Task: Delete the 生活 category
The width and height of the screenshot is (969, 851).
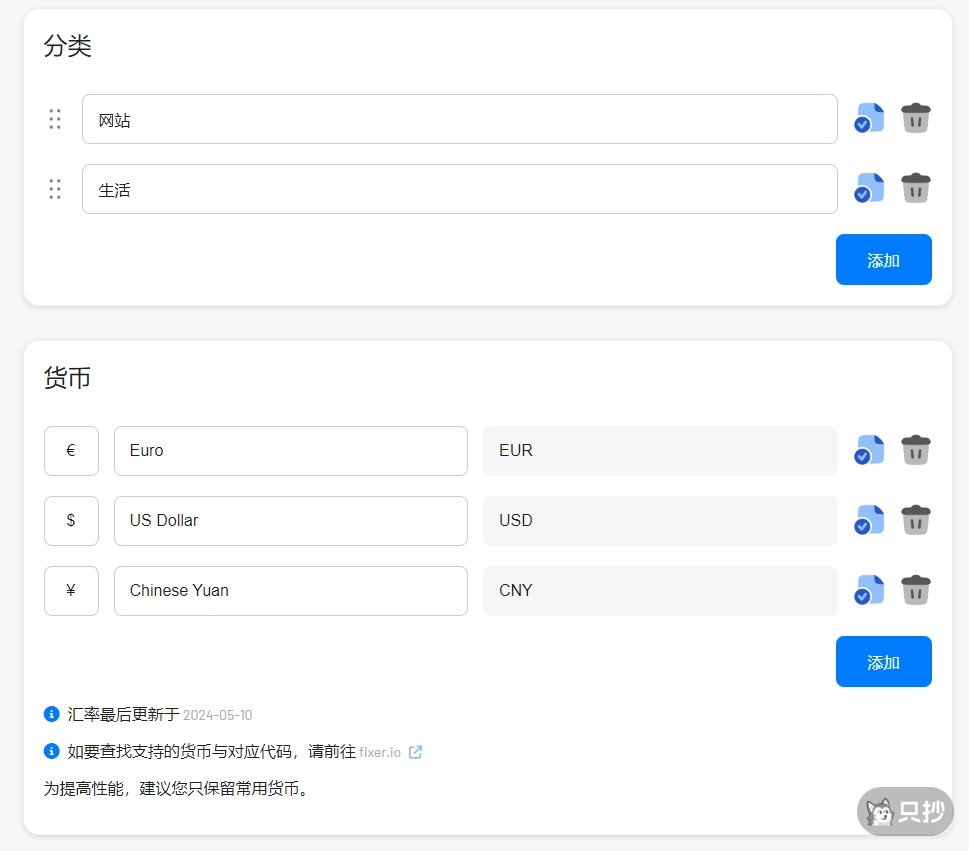Action: click(915, 188)
